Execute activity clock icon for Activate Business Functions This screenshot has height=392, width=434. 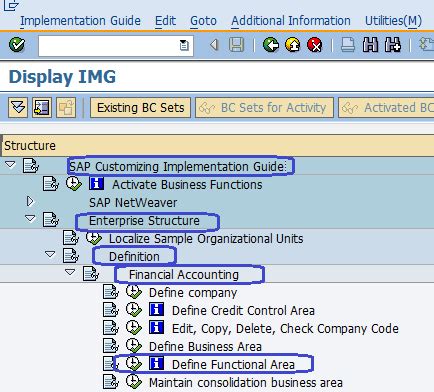click(74, 184)
